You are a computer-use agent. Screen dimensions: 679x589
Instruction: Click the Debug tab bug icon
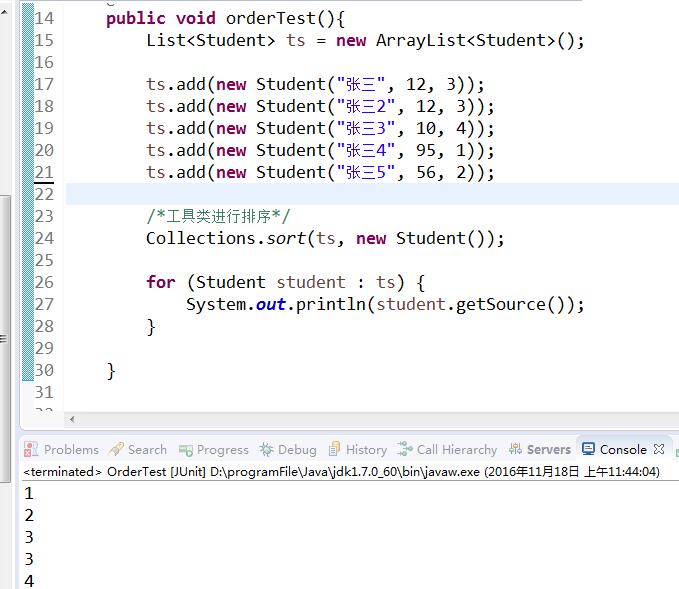(x=266, y=449)
